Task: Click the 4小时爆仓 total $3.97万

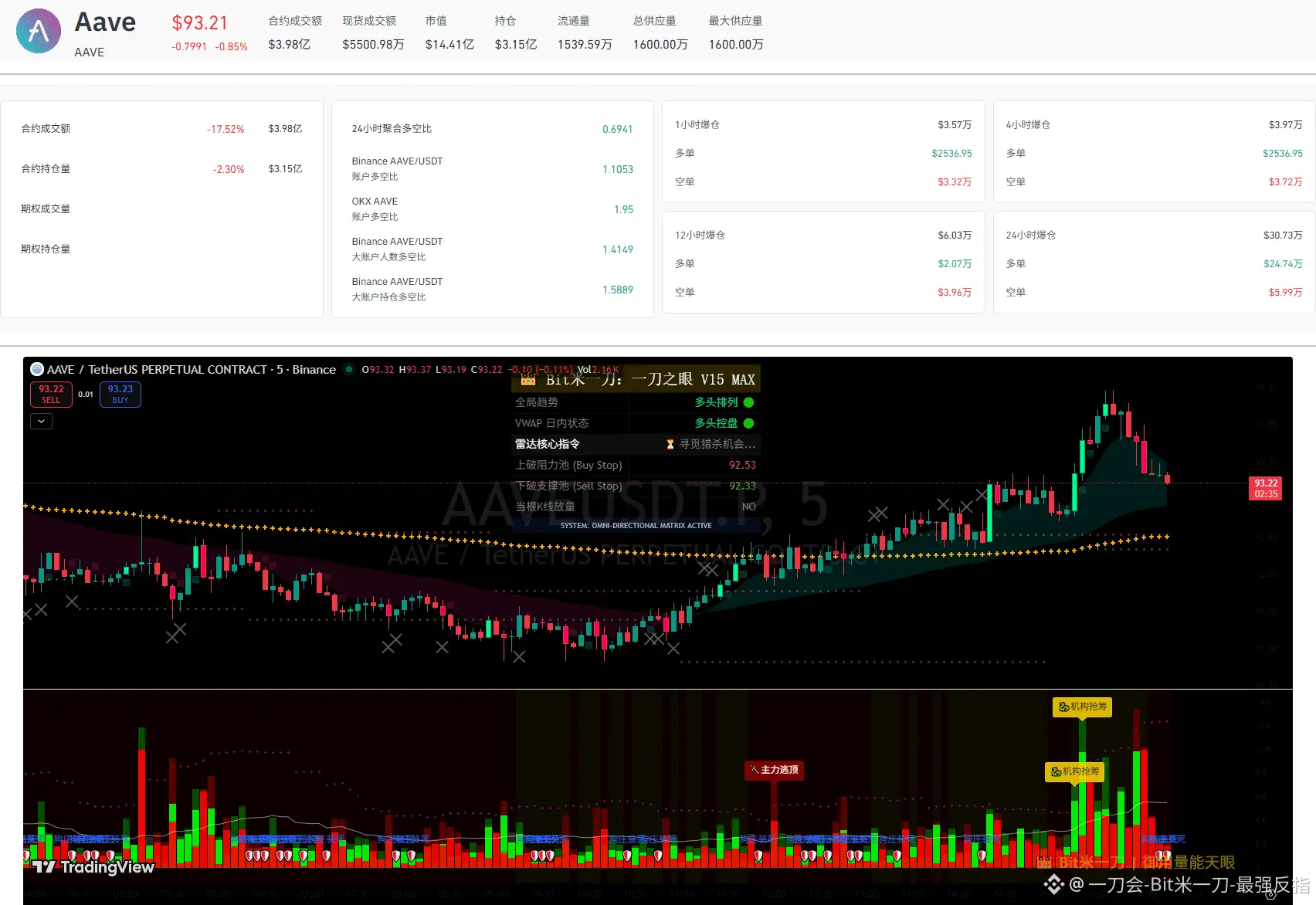Action: [x=1286, y=124]
